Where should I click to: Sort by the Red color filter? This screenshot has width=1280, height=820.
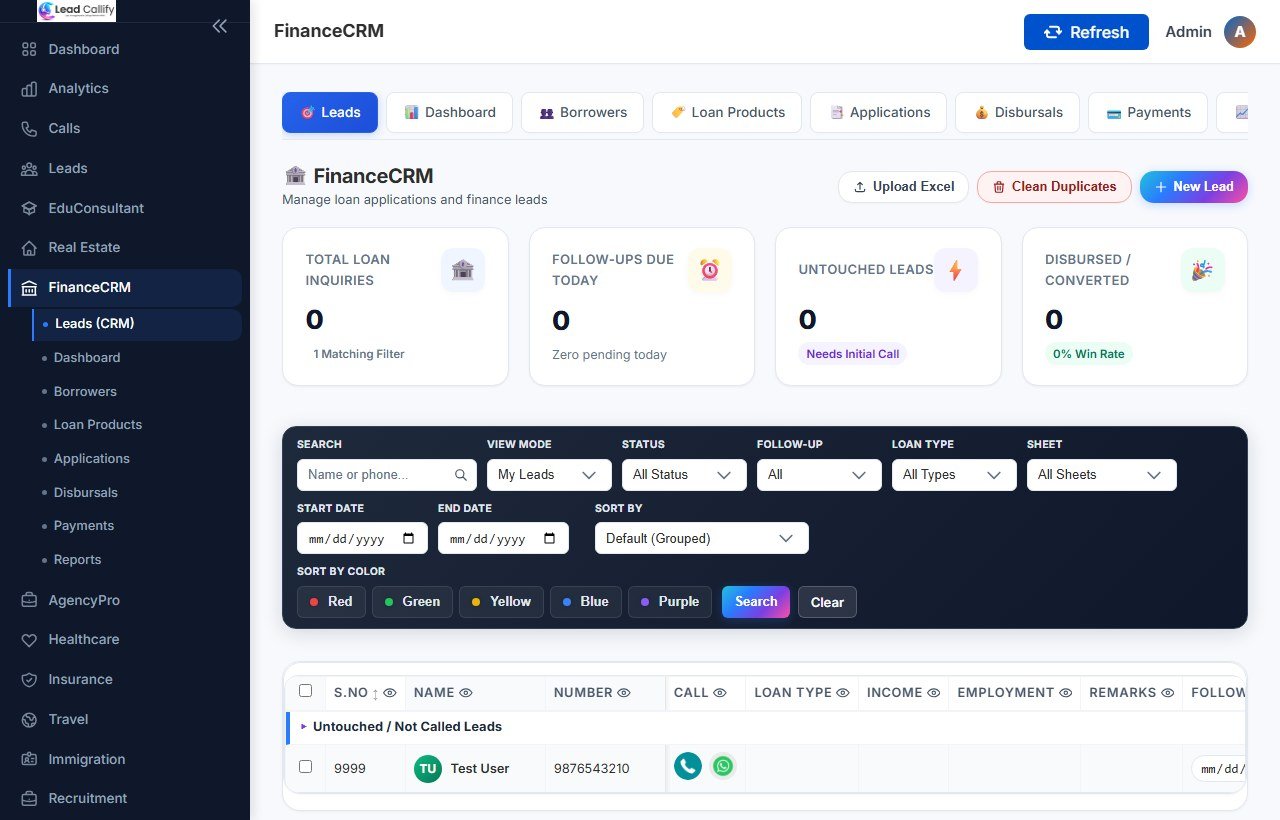tap(331, 602)
